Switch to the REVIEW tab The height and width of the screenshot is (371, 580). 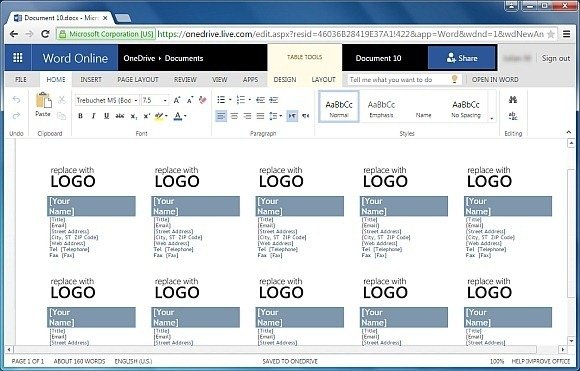pyautogui.click(x=185, y=80)
